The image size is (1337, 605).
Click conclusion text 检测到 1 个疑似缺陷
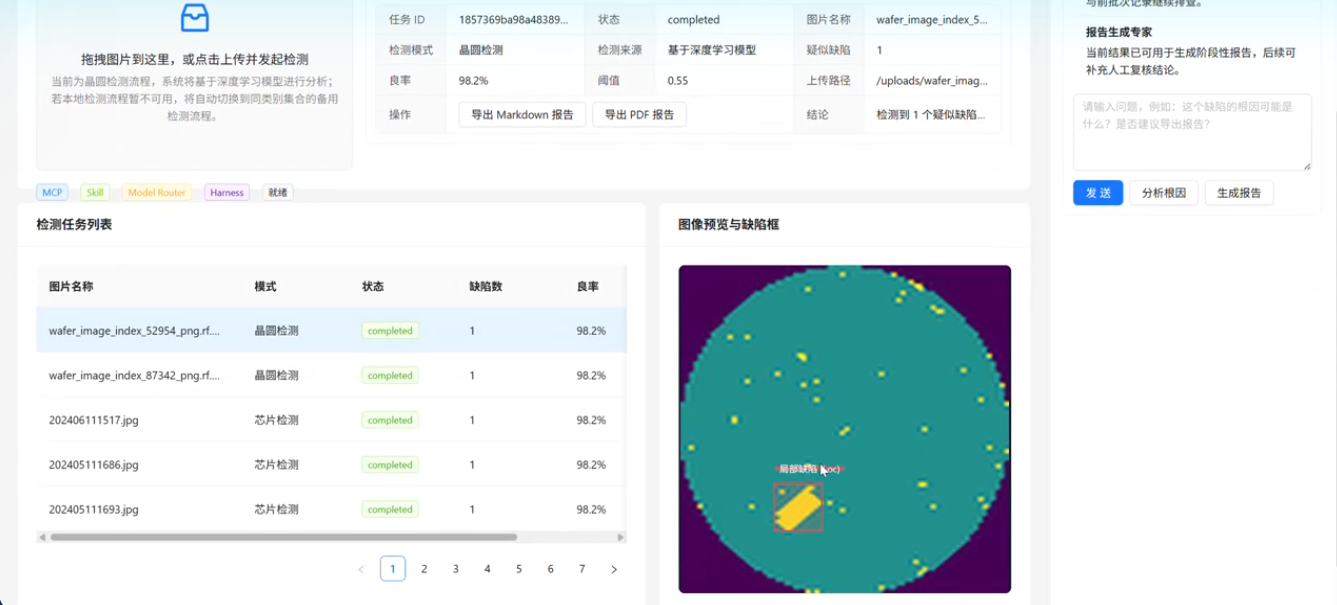pos(931,115)
